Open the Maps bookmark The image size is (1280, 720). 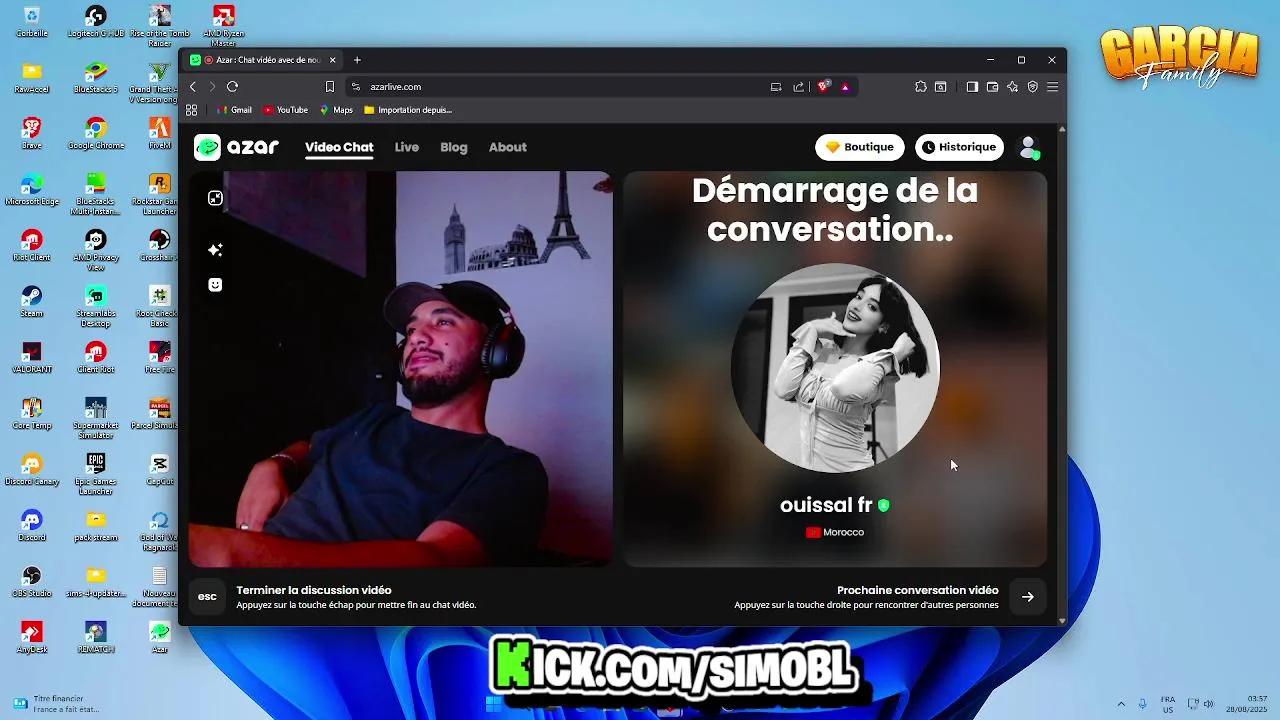[336, 110]
